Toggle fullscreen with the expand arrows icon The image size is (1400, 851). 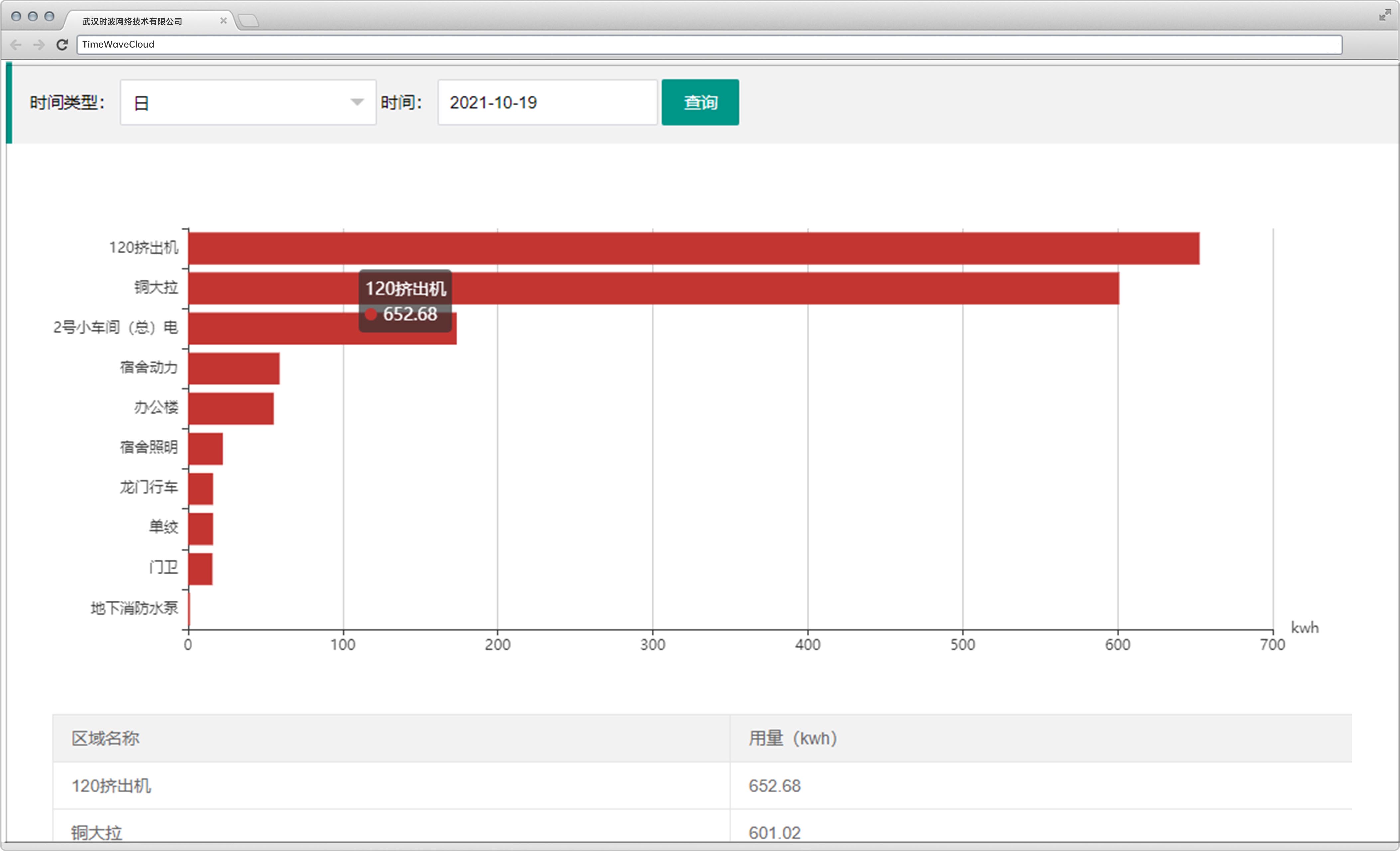click(1385, 15)
